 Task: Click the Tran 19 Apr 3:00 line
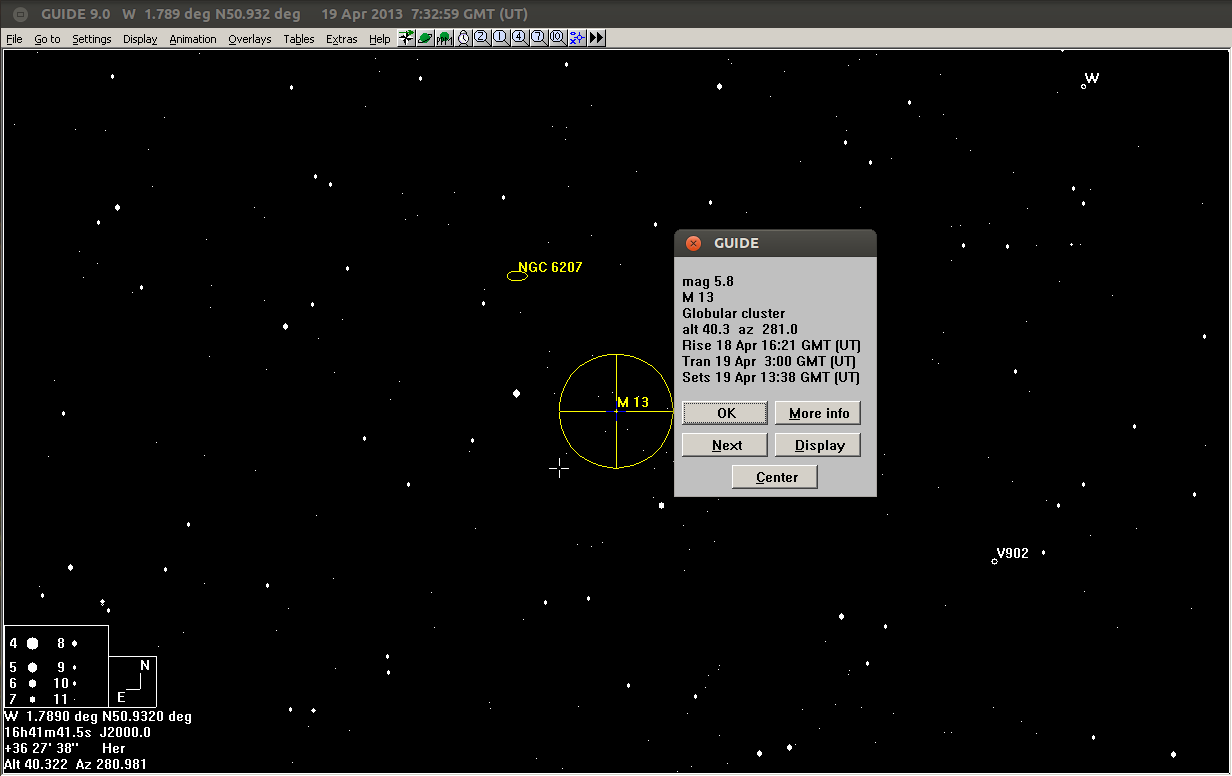click(x=769, y=361)
